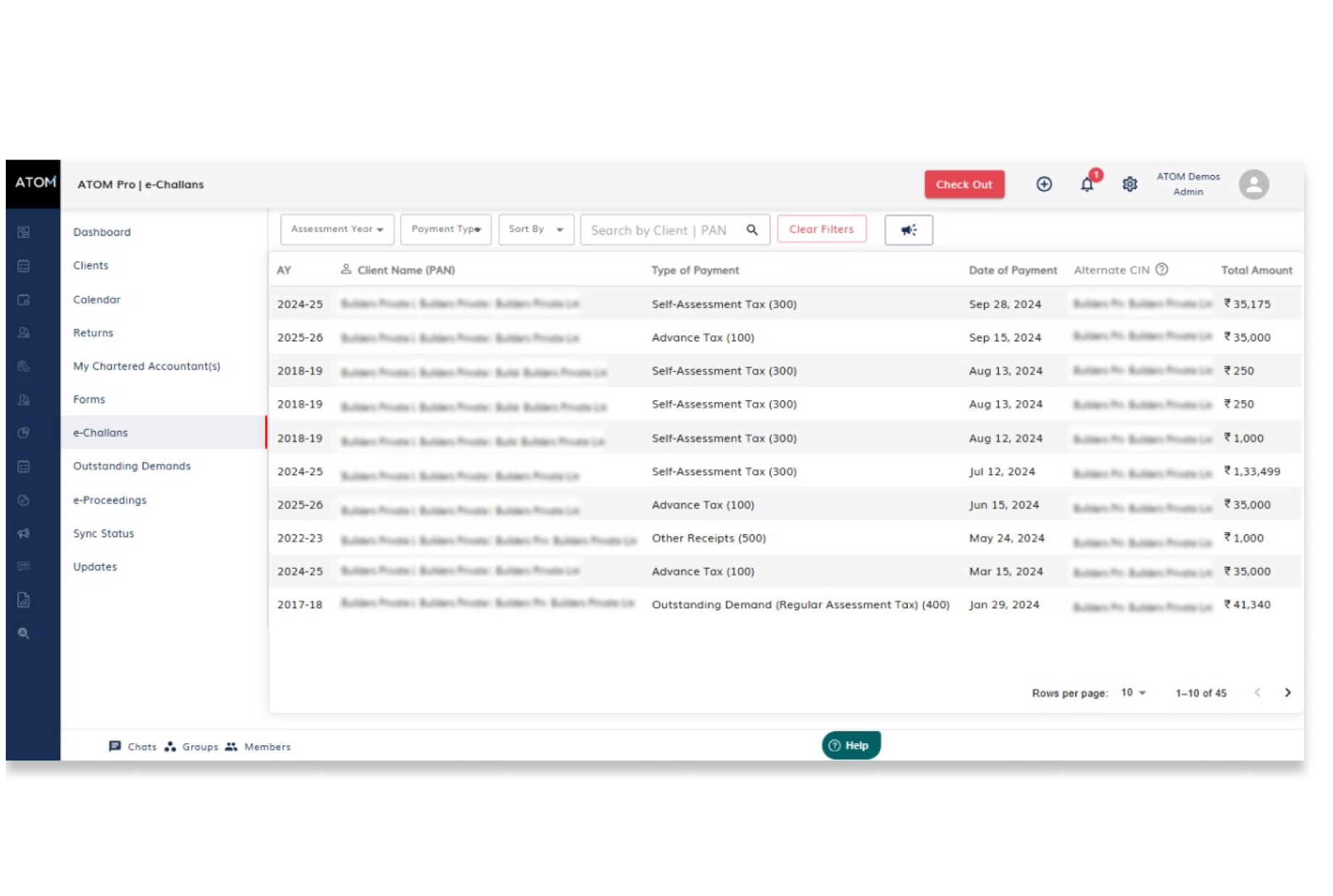Click the stamp icon beside Returns

click(x=23, y=332)
